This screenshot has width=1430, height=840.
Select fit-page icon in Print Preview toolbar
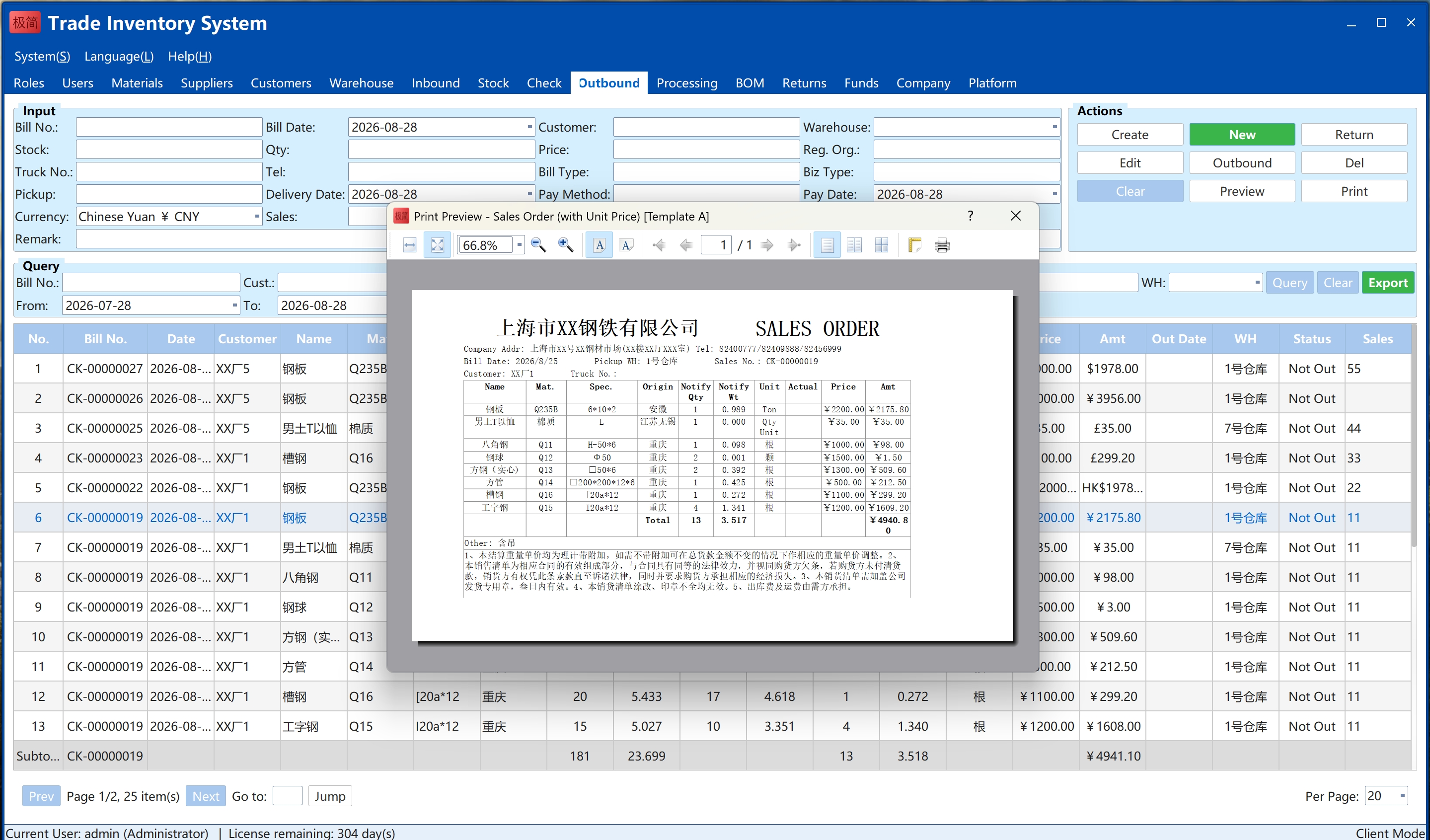click(438, 245)
